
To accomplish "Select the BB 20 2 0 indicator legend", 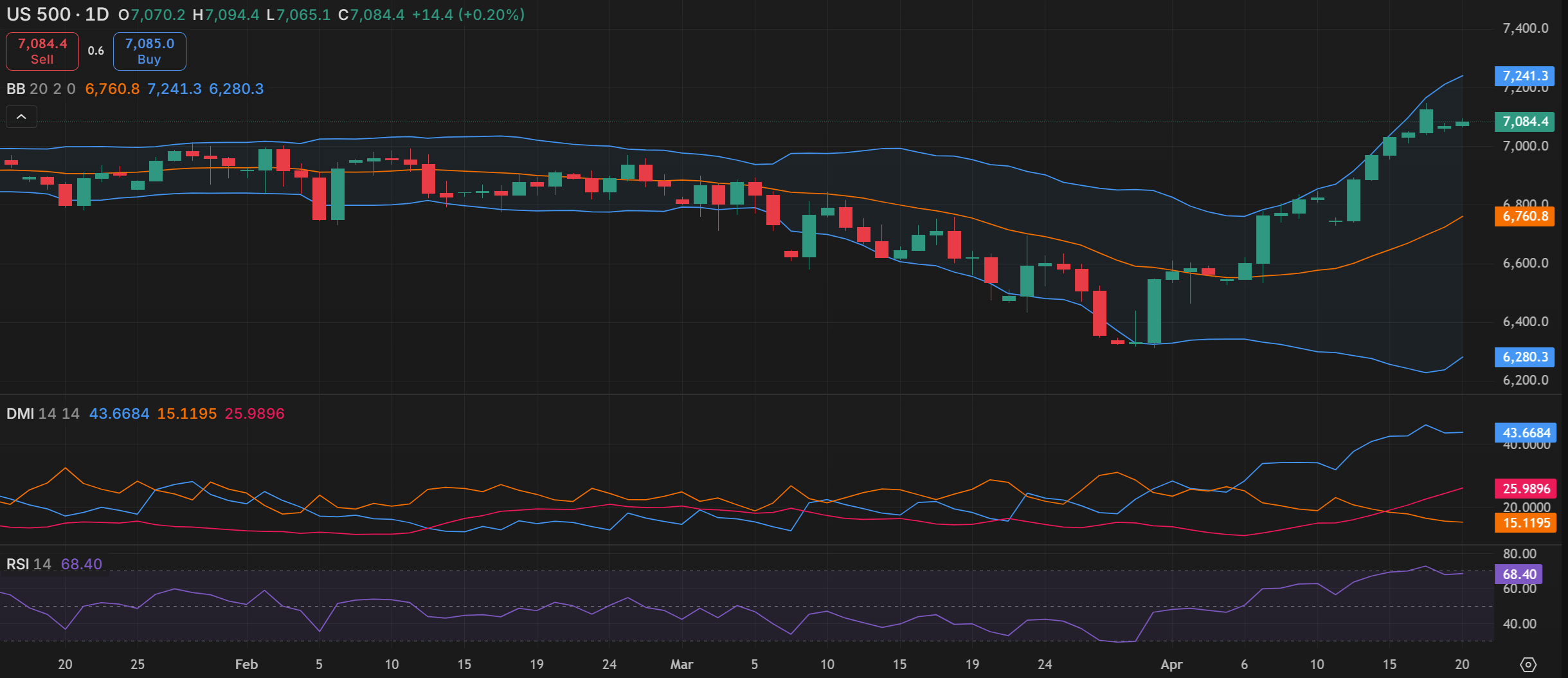I will coord(41,89).
